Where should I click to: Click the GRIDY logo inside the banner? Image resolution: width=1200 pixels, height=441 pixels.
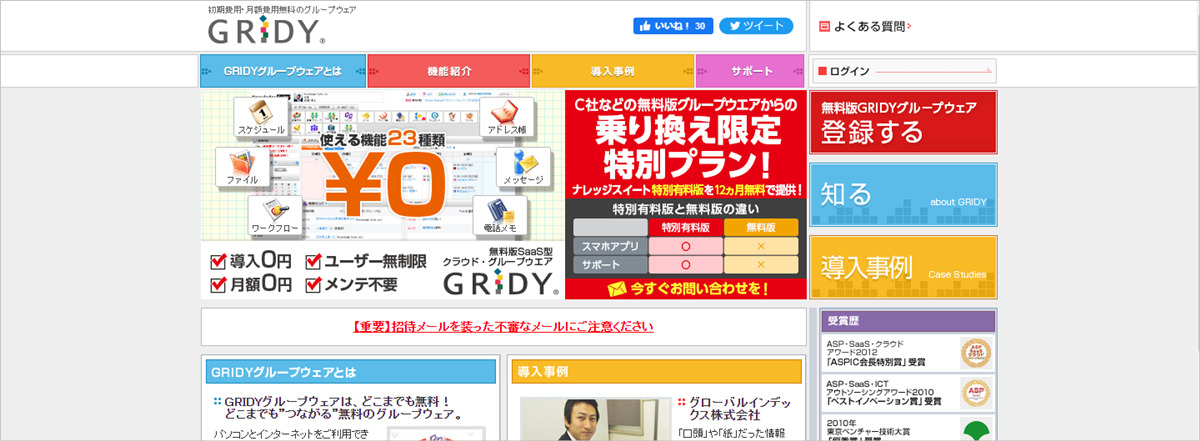point(499,282)
